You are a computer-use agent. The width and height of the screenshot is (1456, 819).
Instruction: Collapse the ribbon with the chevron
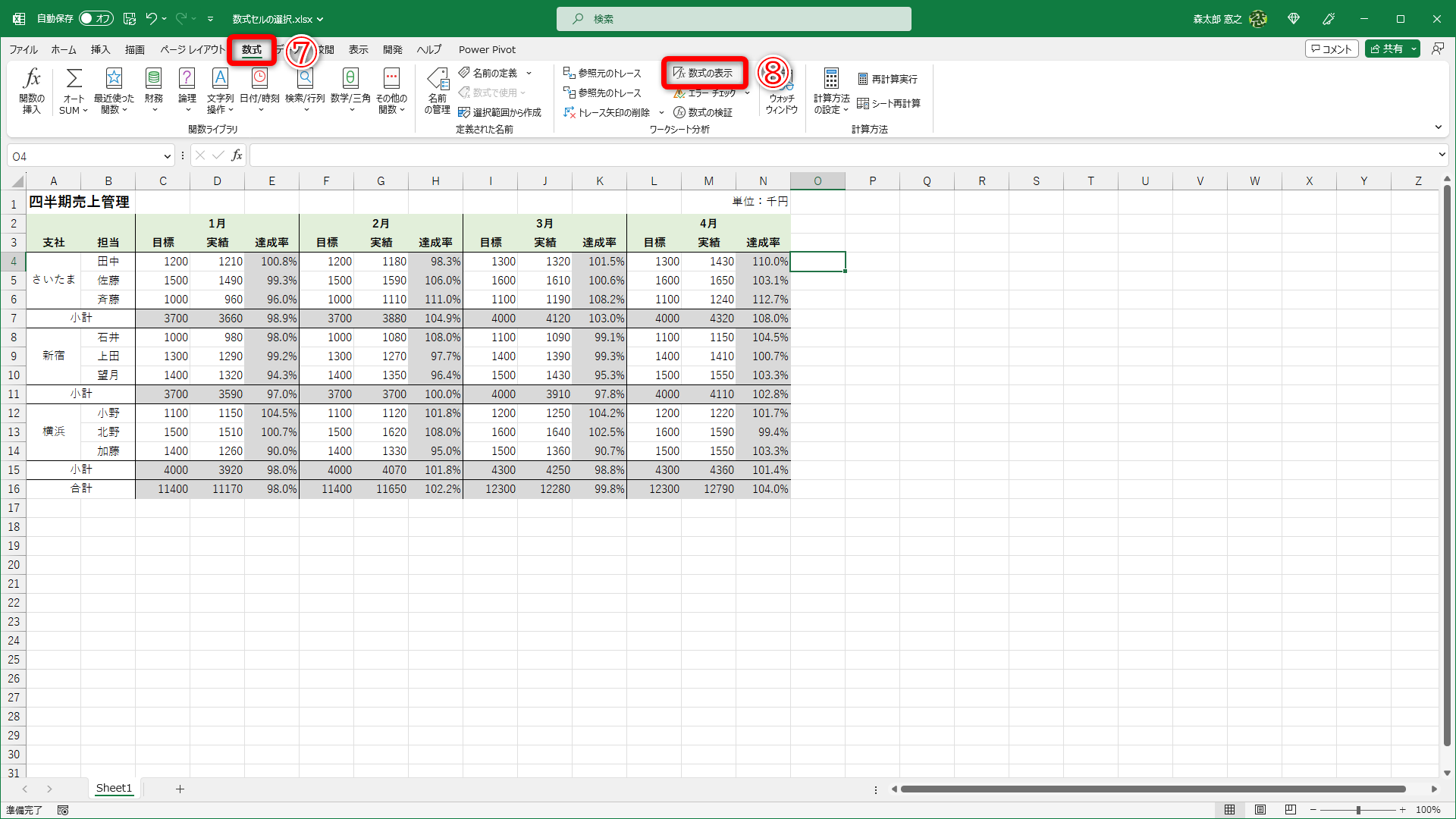click(1438, 127)
